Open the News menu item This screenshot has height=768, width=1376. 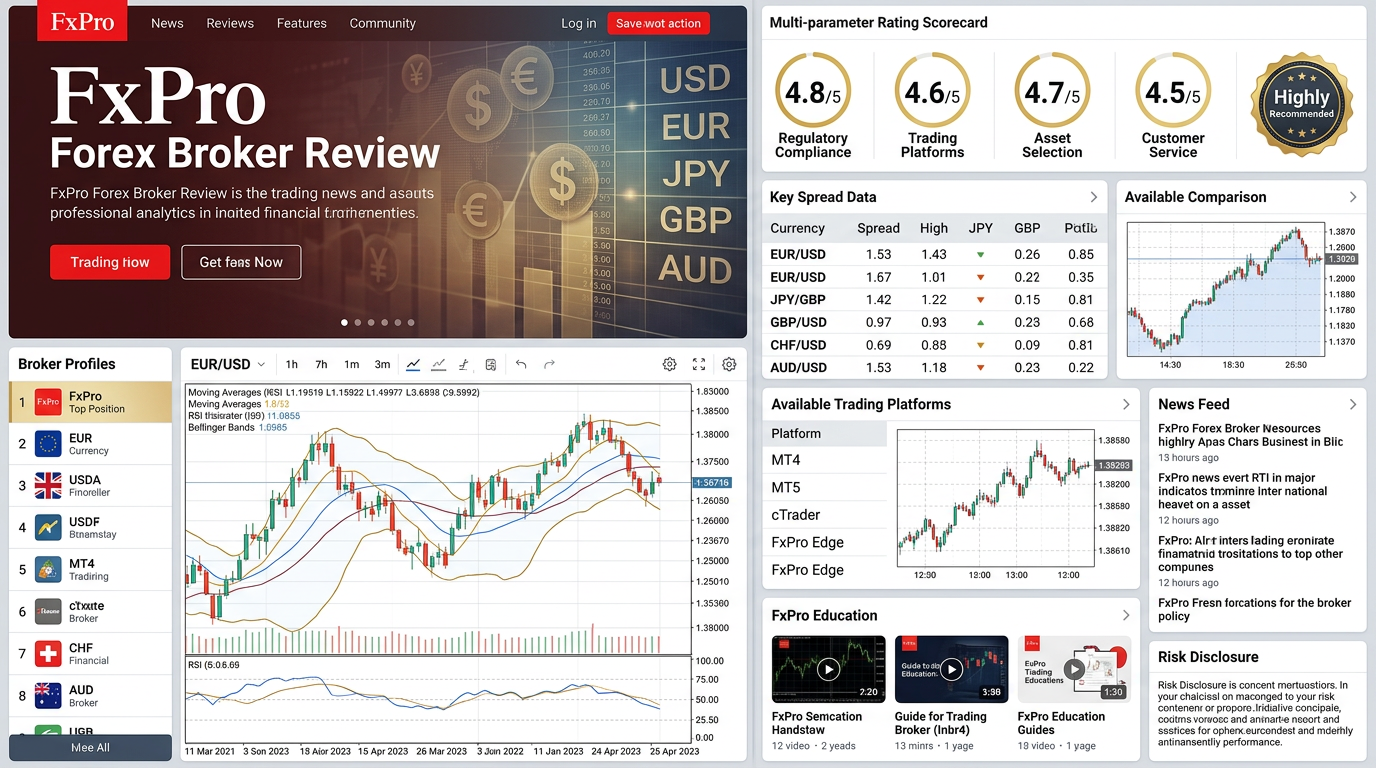pos(167,23)
